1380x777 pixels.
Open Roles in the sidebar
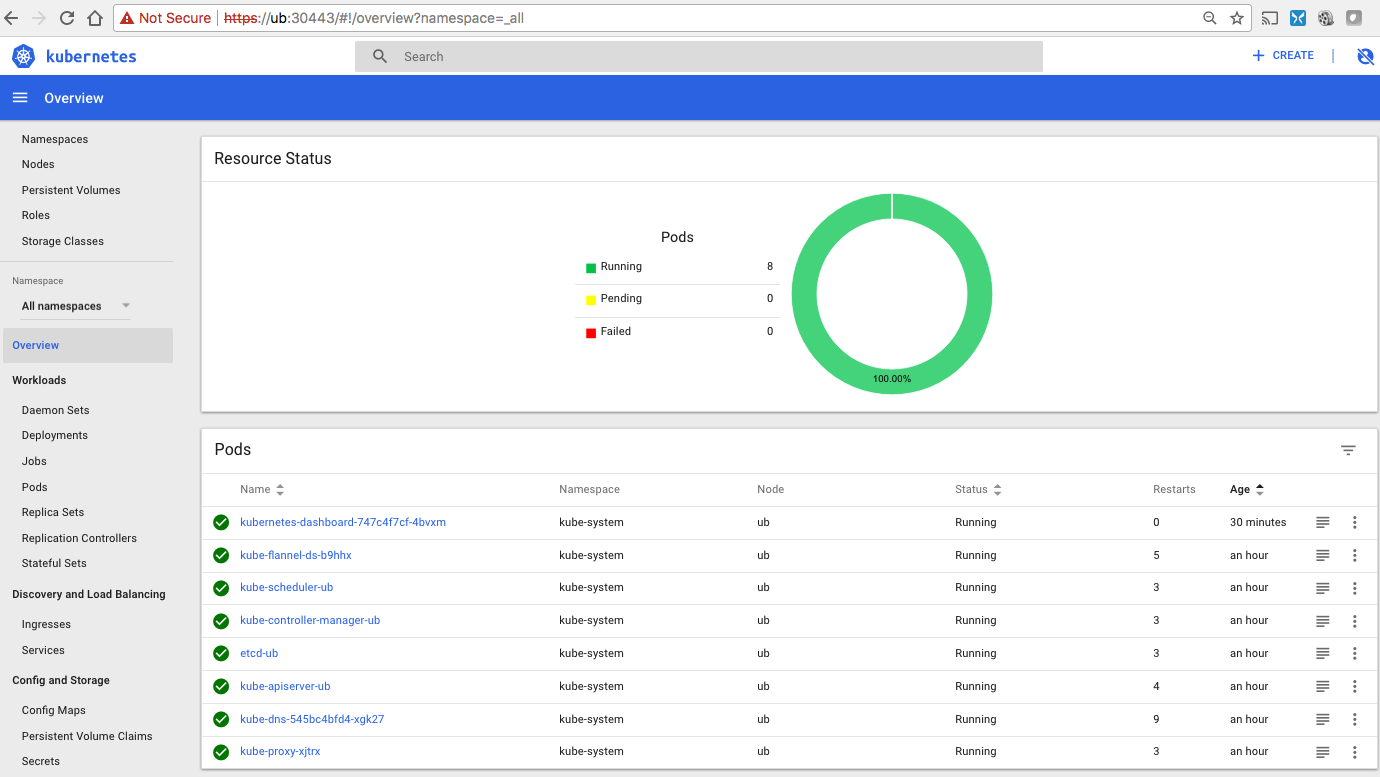click(36, 215)
